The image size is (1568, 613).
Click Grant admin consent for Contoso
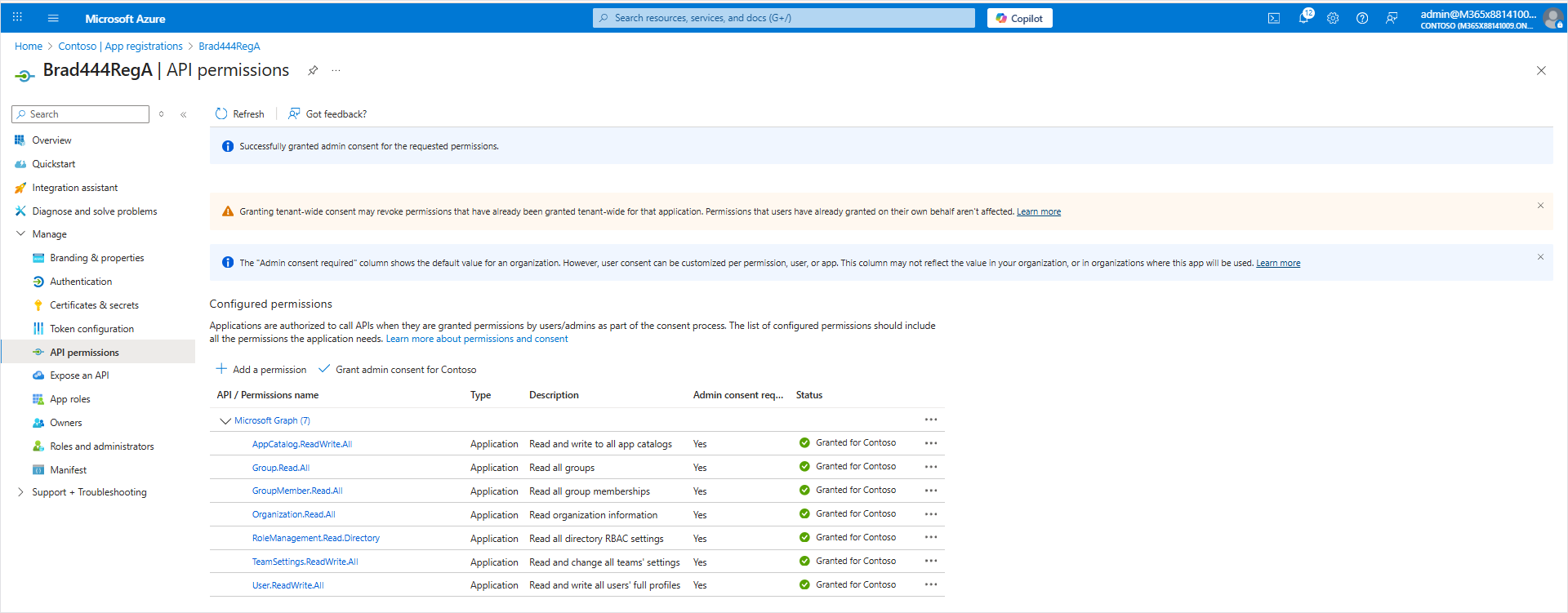pyautogui.click(x=398, y=370)
